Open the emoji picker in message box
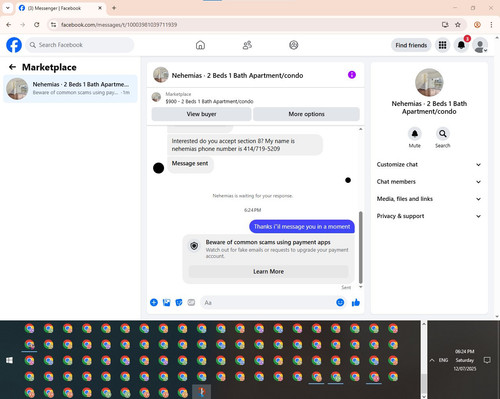The width and height of the screenshot is (500, 399). (x=340, y=302)
